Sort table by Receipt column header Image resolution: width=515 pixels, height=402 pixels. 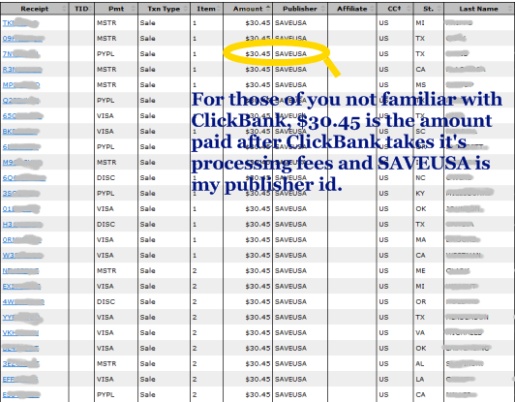pos(35,9)
